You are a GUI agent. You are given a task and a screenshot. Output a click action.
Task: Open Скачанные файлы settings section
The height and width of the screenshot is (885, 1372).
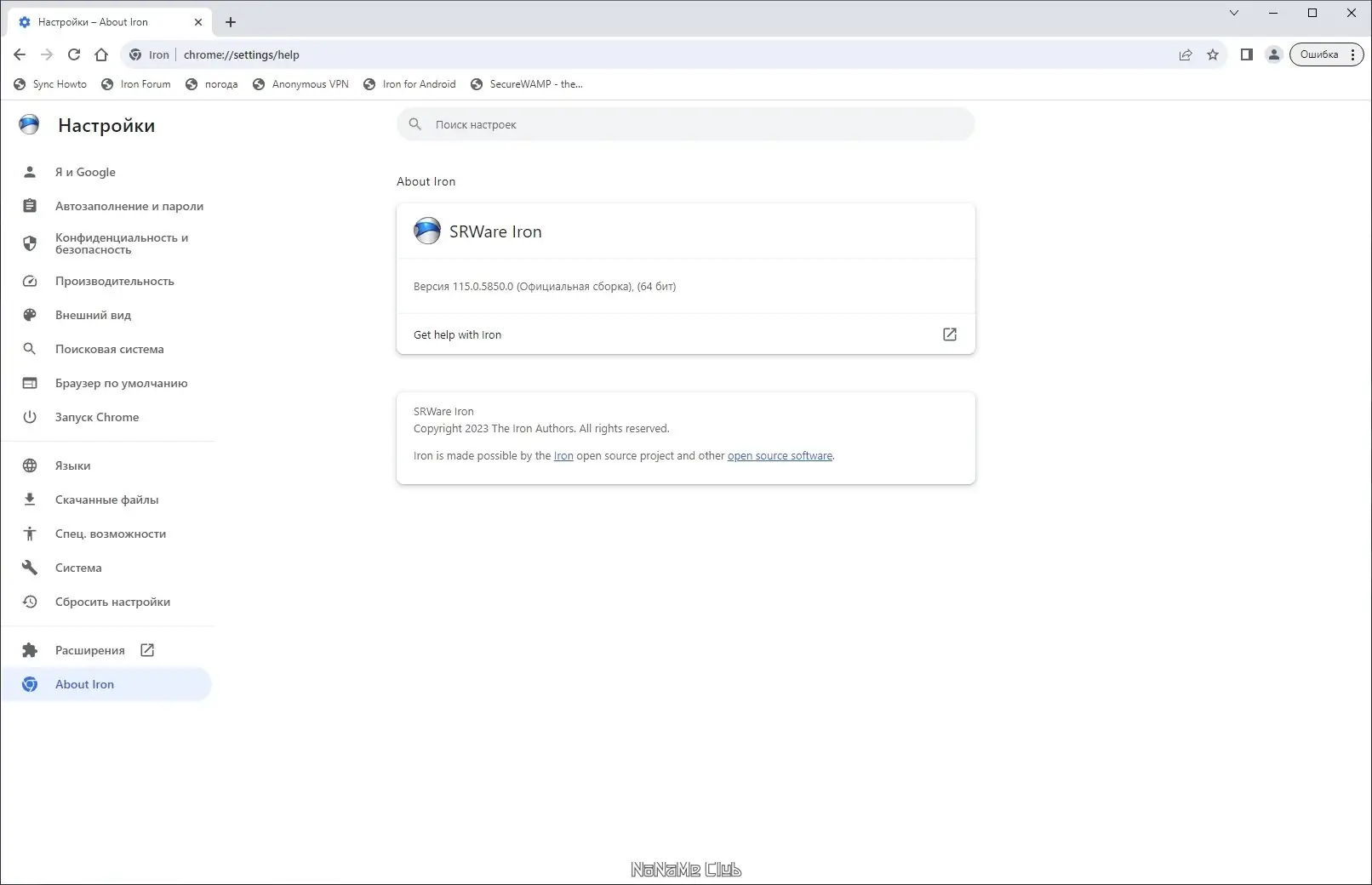107,500
